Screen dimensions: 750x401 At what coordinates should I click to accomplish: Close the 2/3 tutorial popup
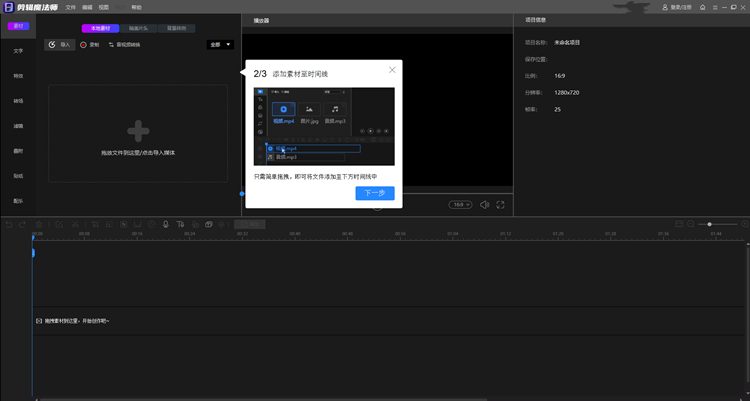(392, 70)
